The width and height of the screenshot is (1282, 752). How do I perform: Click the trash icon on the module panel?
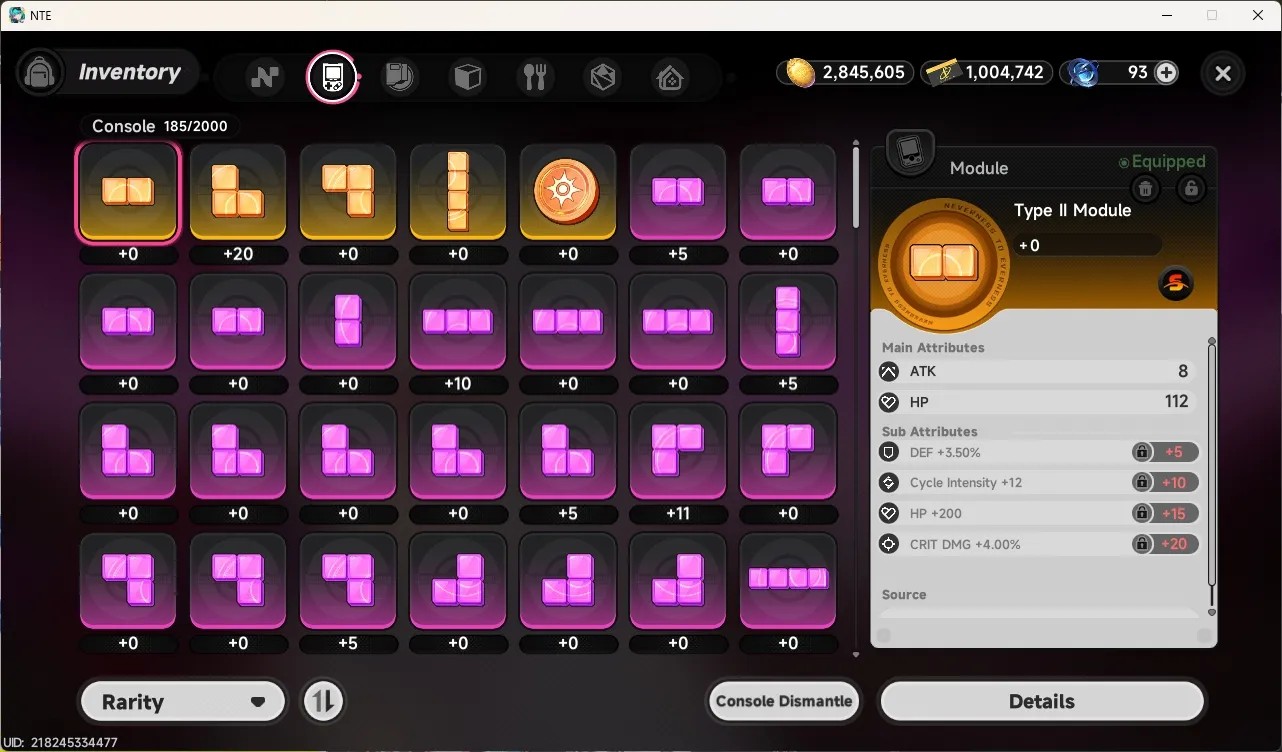[x=1146, y=188]
